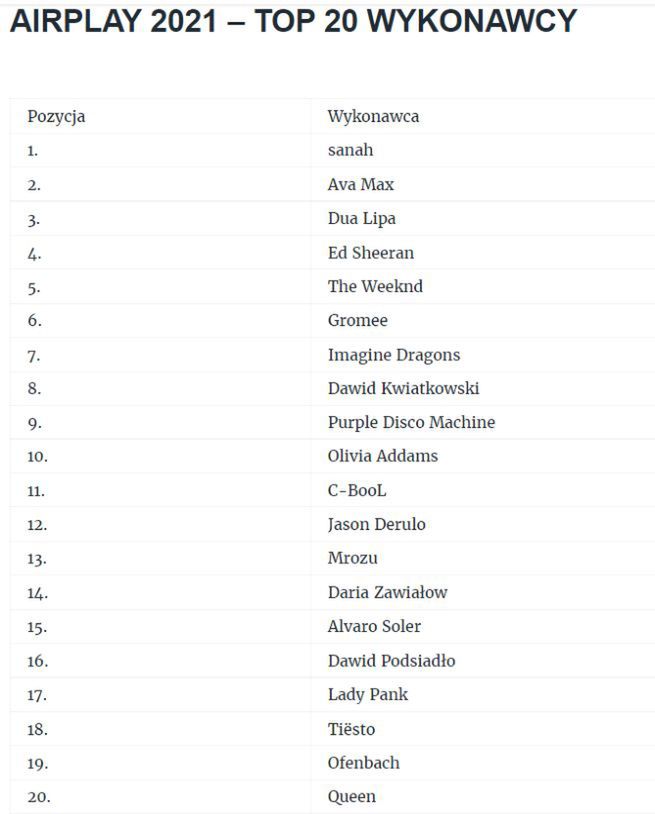Select Purple Disco Machine entry

tap(411, 422)
